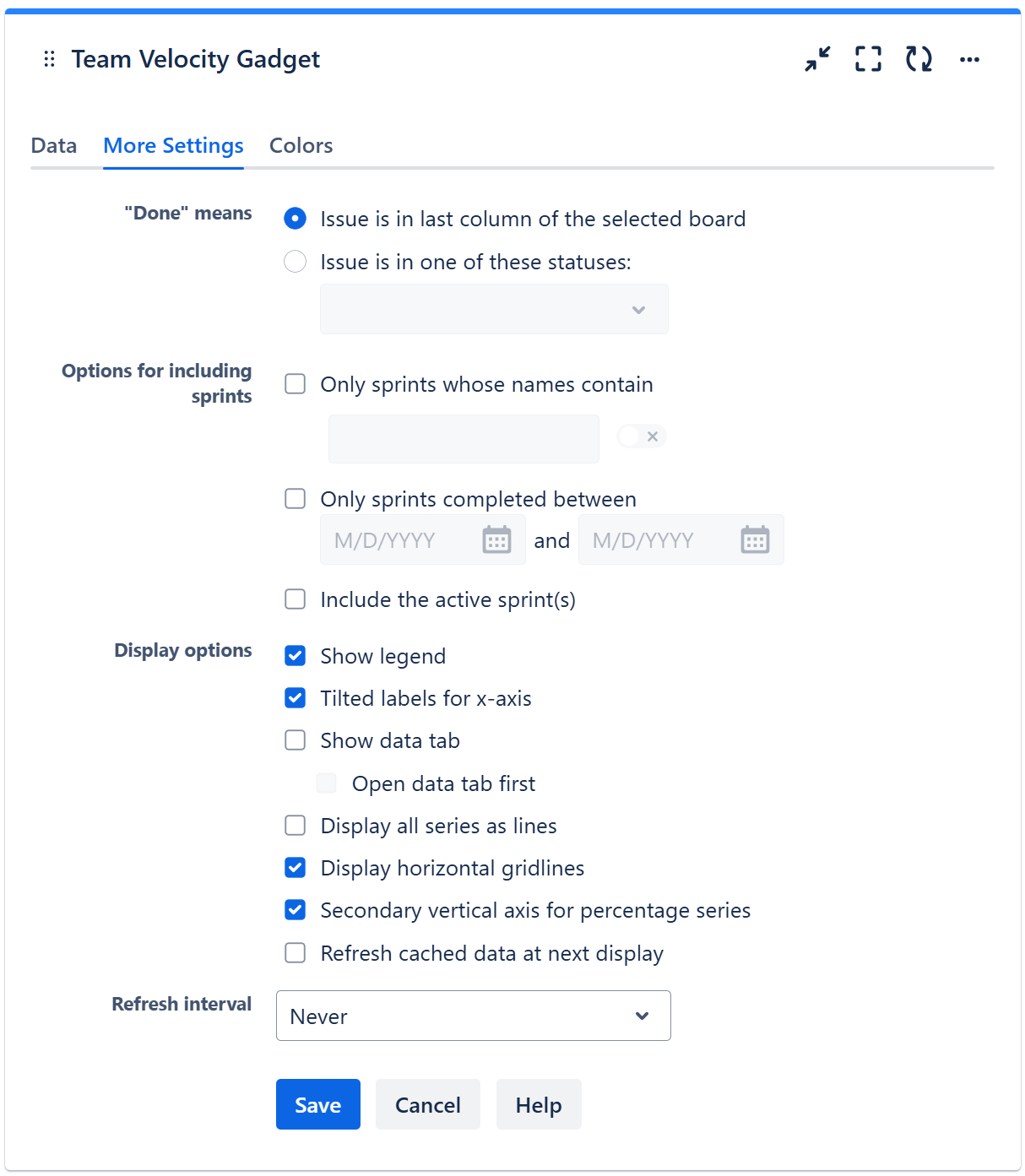Screen dimensions: 1025x1176
Task: Expand gadget to full screen
Action: tap(868, 59)
